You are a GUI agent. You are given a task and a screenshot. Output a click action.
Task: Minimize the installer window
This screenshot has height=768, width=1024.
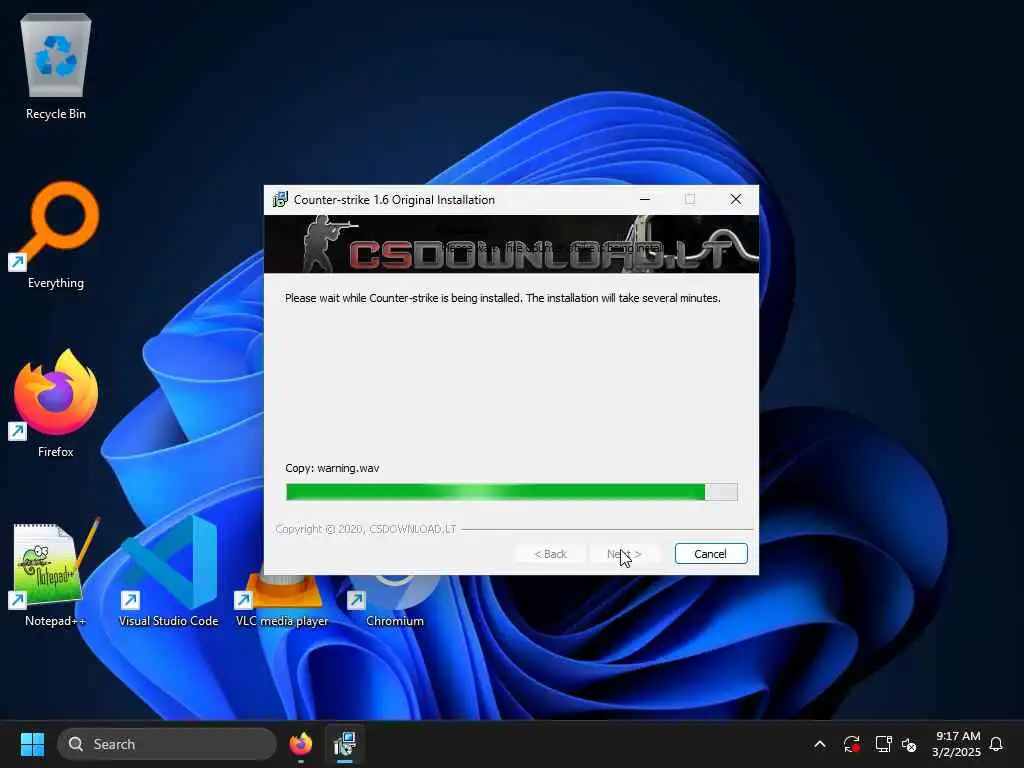click(645, 199)
